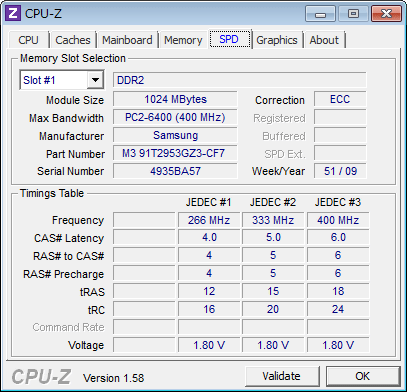Open the Slot #1 dropdown arrow
This screenshot has height=392, width=407.
tap(95, 80)
